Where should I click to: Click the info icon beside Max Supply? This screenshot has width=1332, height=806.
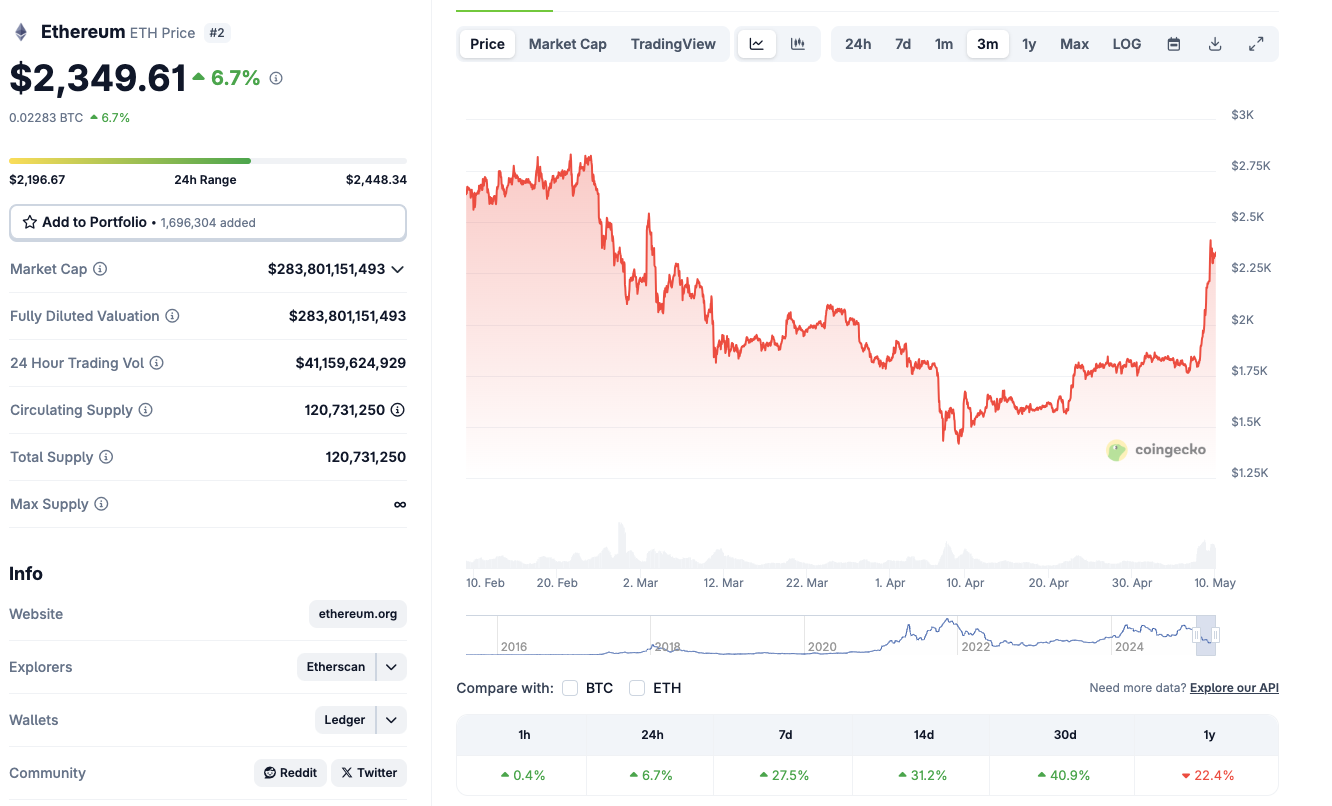point(101,504)
